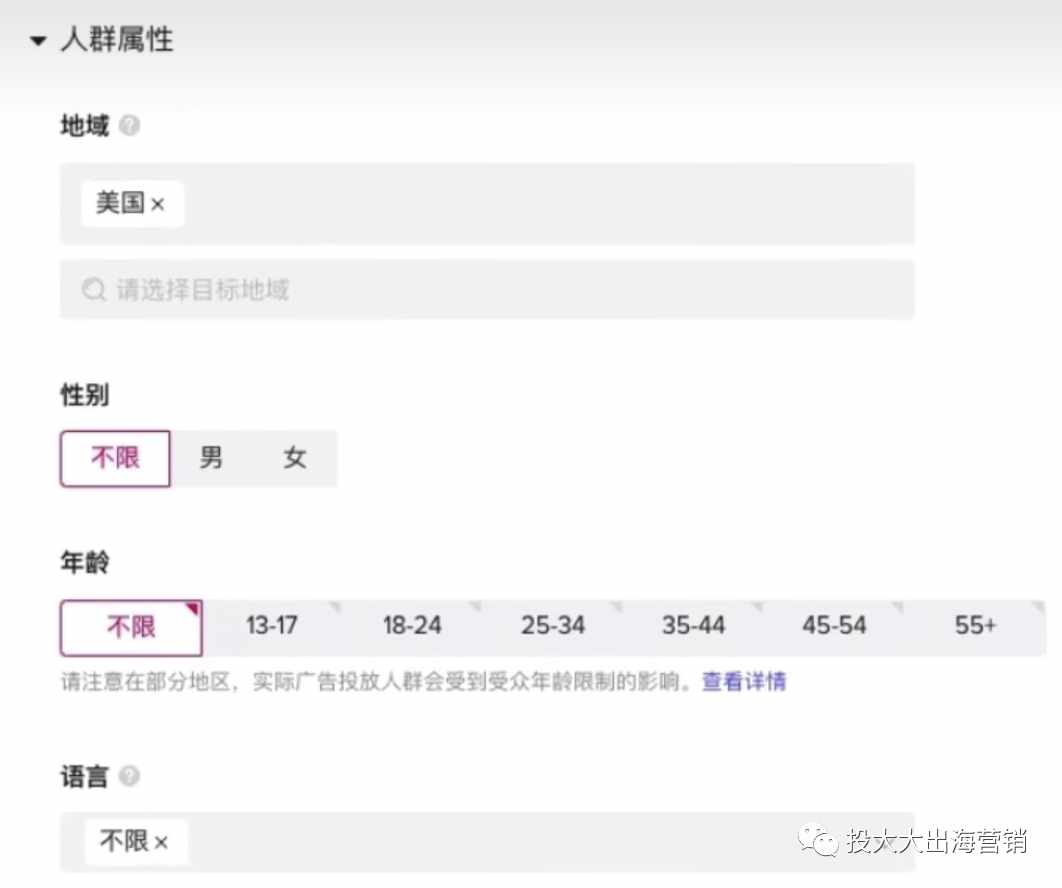Screen dimensions: 1062x888
Task: Remove the 不限 language tag
Action: coord(161,843)
